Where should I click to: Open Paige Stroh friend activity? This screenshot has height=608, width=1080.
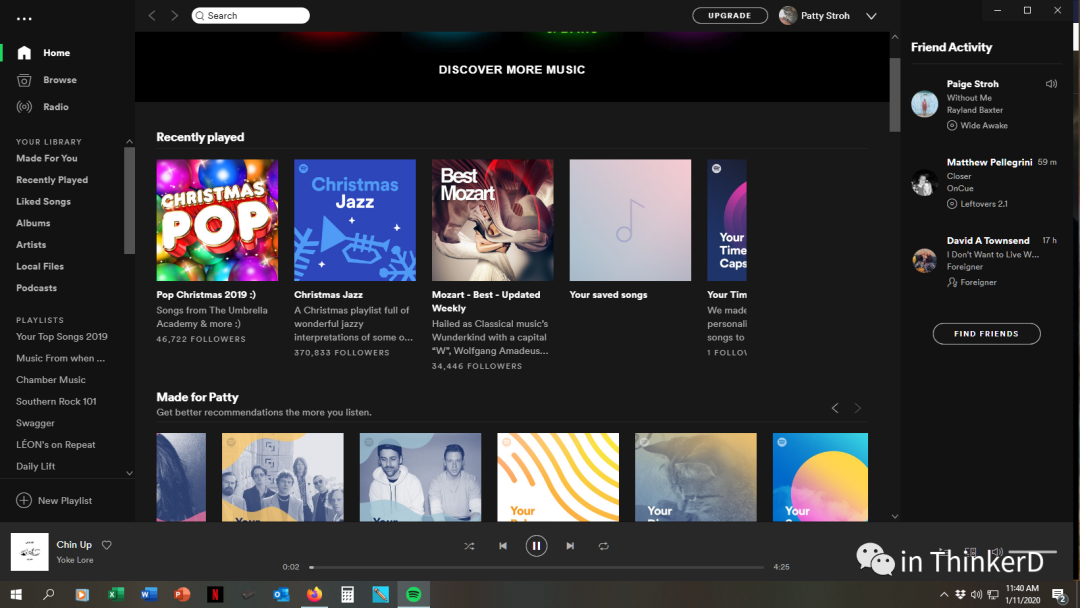[973, 84]
